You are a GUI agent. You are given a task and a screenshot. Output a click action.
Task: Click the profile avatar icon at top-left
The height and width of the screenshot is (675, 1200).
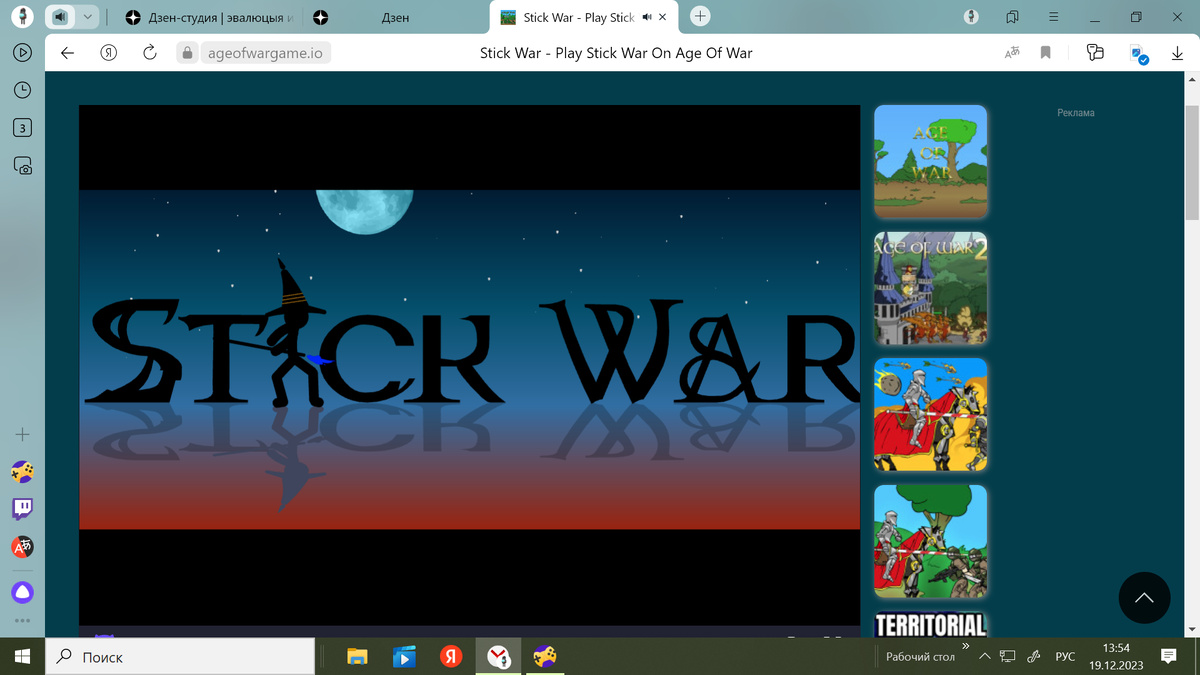coord(22,17)
